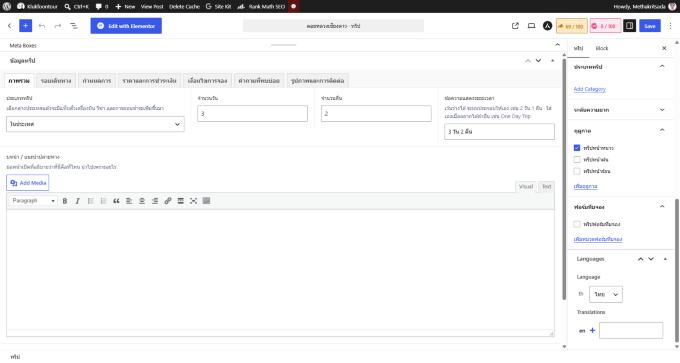This screenshot has width=680, height=363.
Task: Select the second meta box tab
Action: pyautogui.click(x=56, y=81)
